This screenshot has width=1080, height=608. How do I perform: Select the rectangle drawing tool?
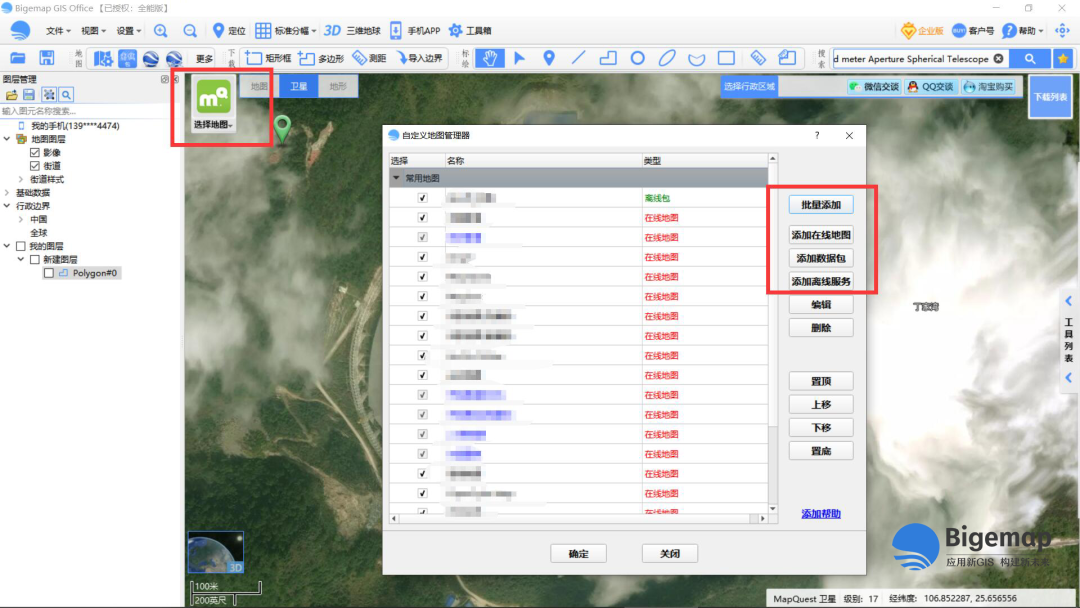[x=726, y=59]
